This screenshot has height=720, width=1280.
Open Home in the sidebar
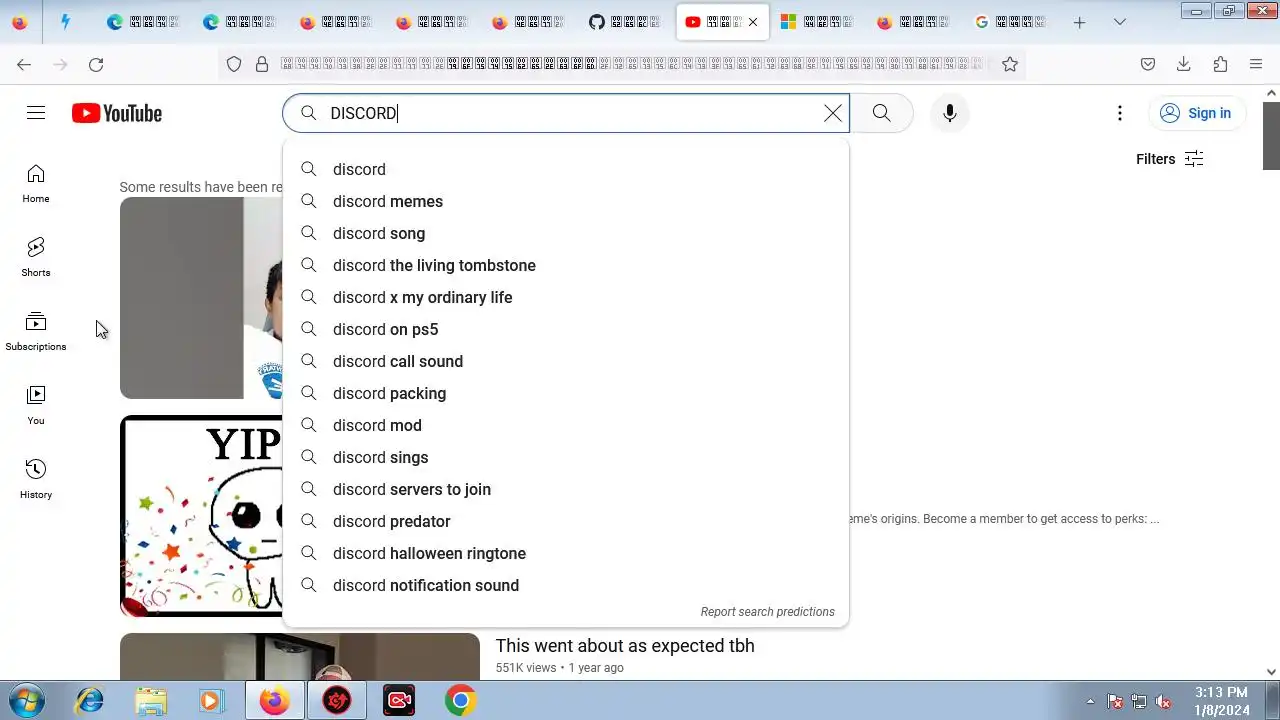coord(36,184)
